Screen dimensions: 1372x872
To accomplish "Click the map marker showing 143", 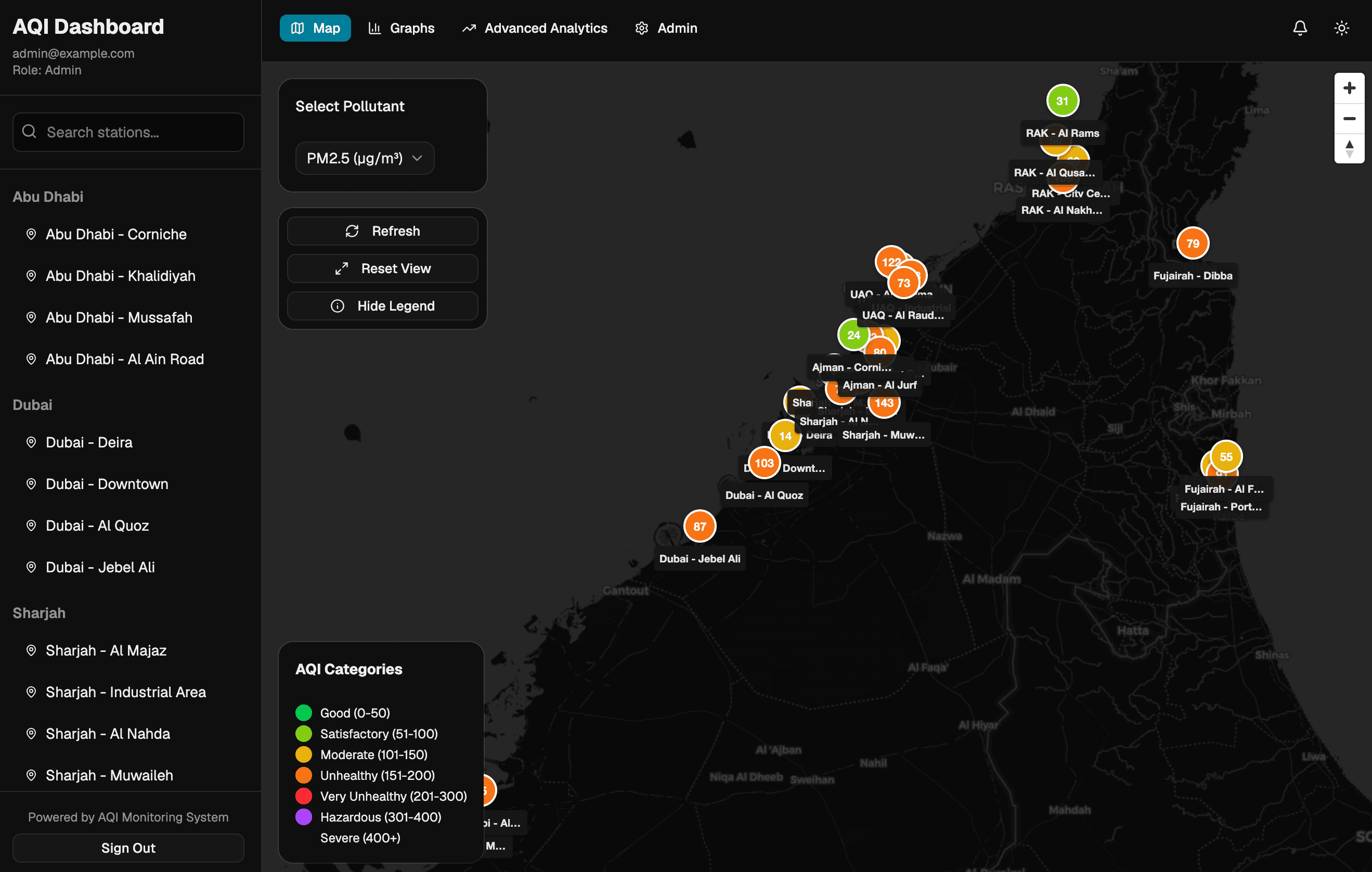I will (884, 403).
